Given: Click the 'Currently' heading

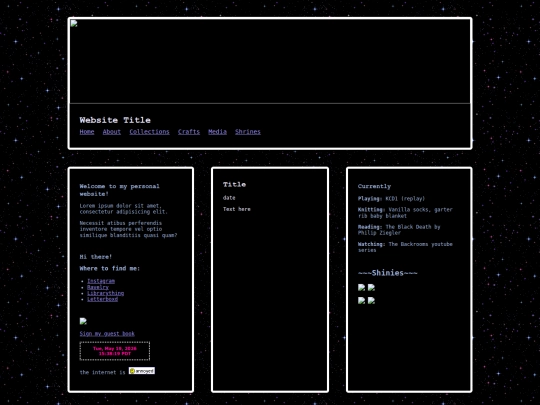Looking at the screenshot, I should [x=374, y=186].
